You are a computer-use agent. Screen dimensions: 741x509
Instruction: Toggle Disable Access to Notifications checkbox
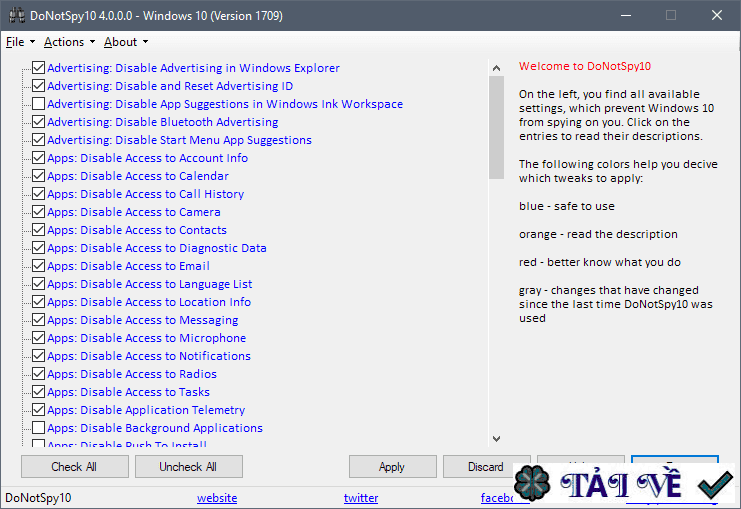(x=39, y=355)
